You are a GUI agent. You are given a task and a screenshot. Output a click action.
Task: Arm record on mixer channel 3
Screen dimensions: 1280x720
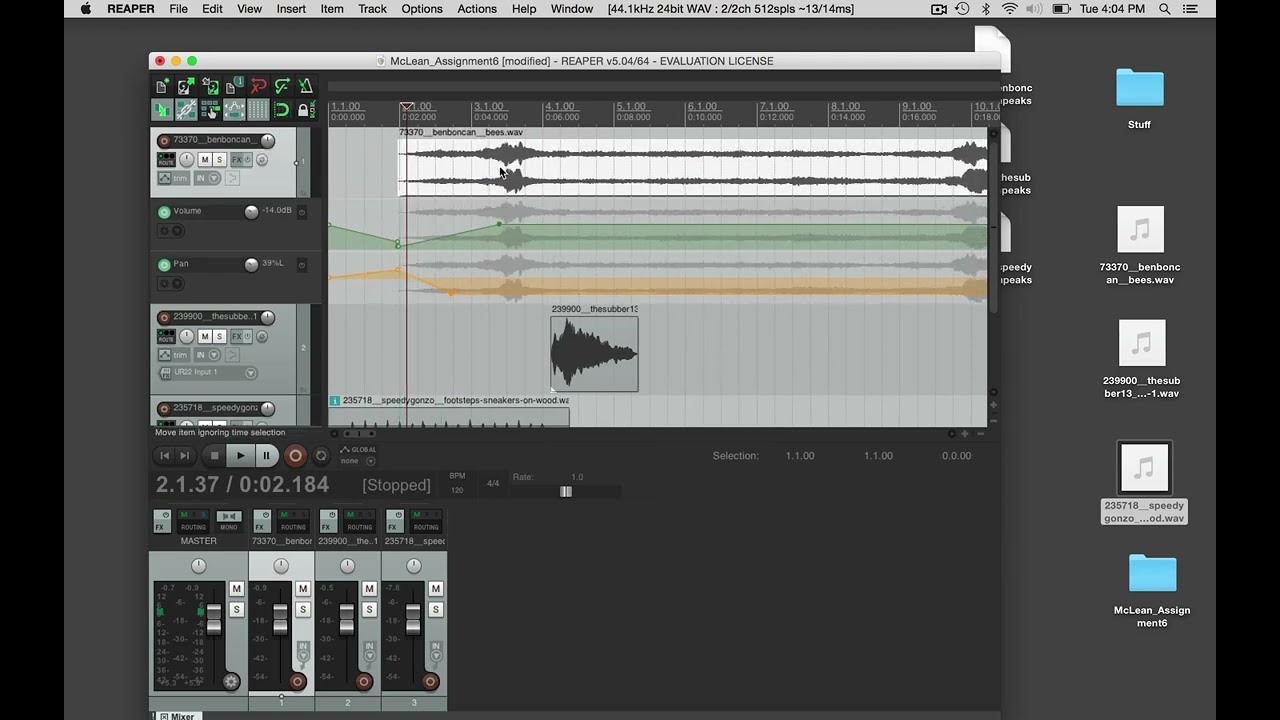point(430,682)
